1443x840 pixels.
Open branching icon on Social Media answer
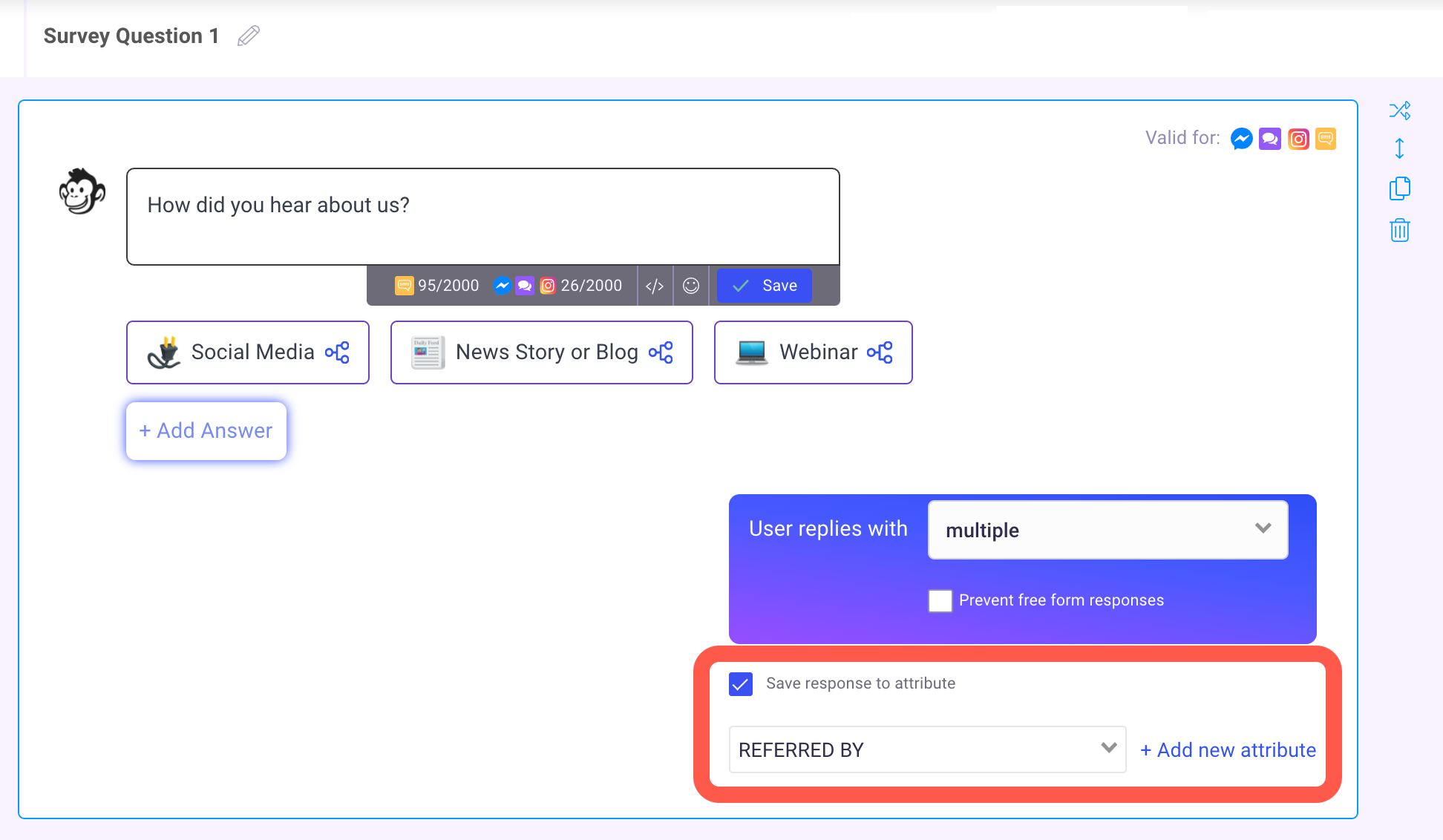[338, 352]
